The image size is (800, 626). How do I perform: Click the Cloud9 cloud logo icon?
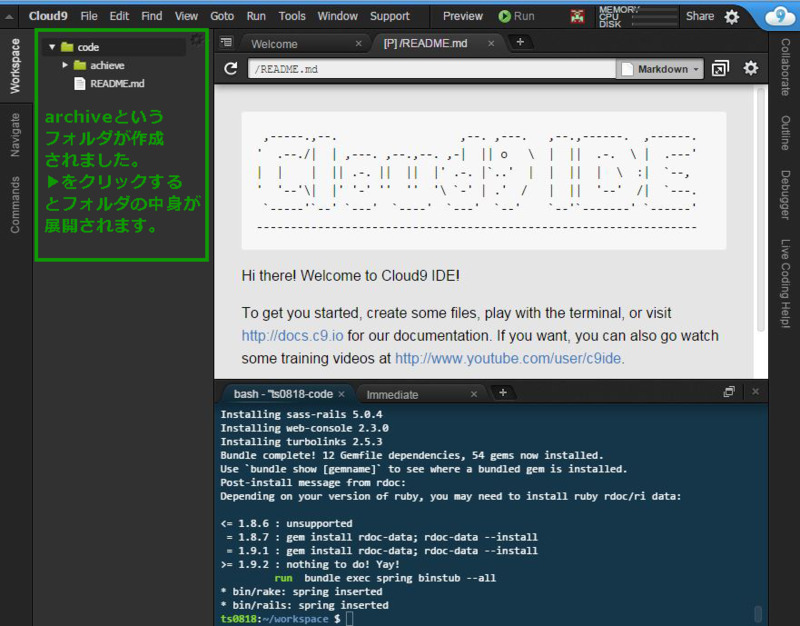(x=779, y=16)
